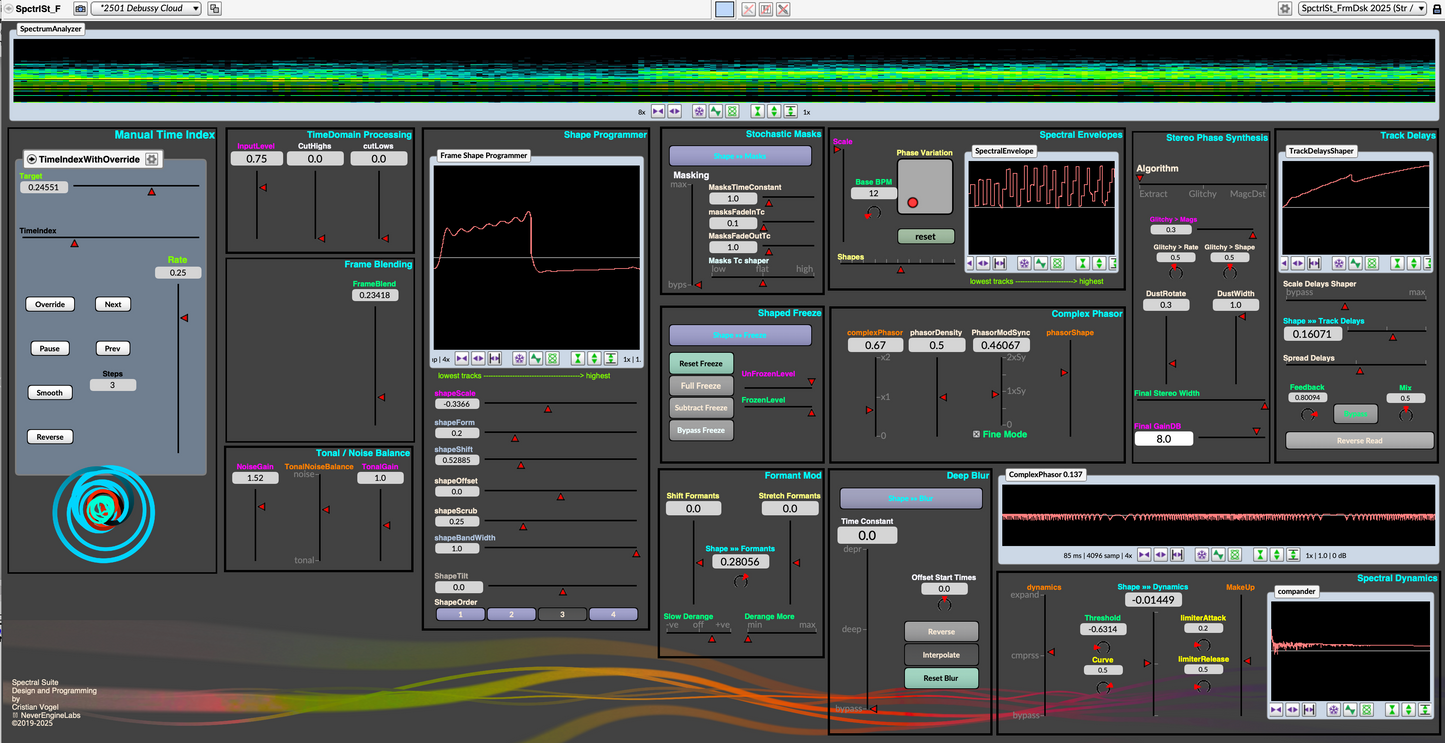Click the snowflake freeze icon under SpectrumAnalyzer

[x=699, y=111]
